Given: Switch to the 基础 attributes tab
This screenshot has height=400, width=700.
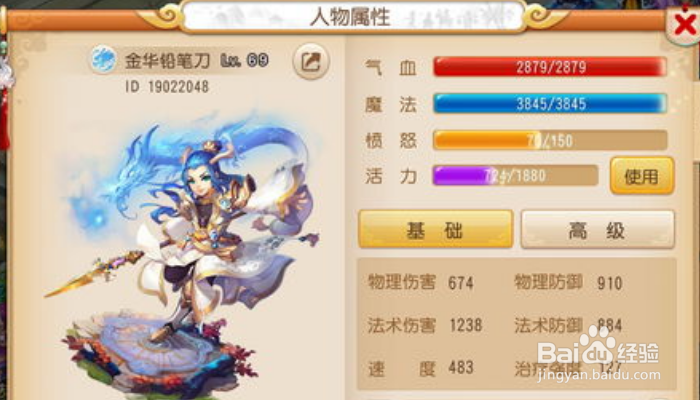Looking at the screenshot, I should [436, 229].
